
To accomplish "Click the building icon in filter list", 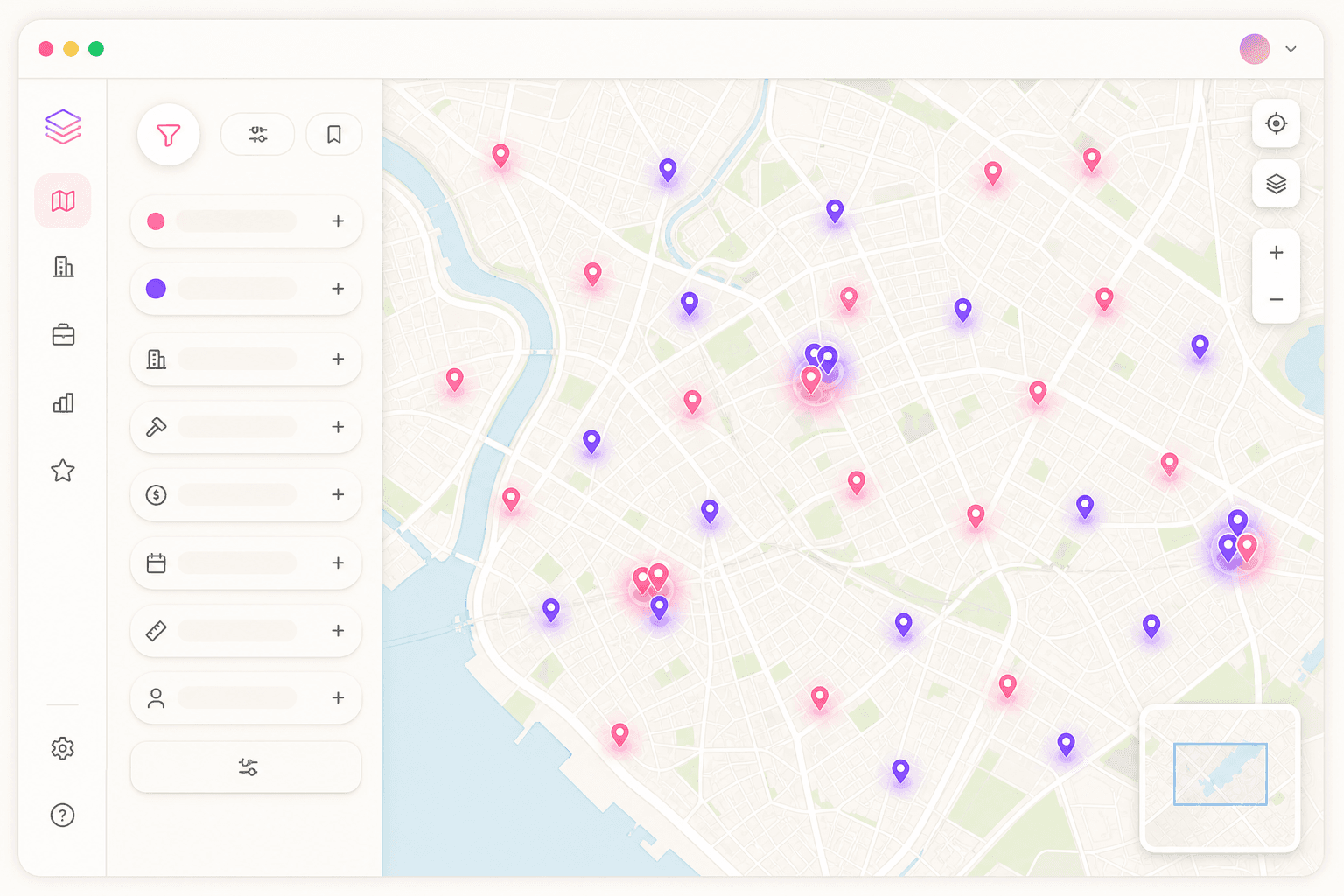I will [x=157, y=359].
